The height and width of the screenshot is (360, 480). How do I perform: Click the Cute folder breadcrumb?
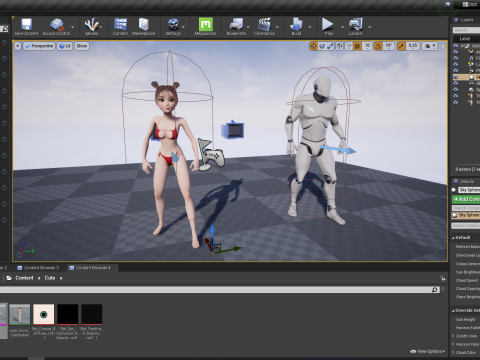50,278
